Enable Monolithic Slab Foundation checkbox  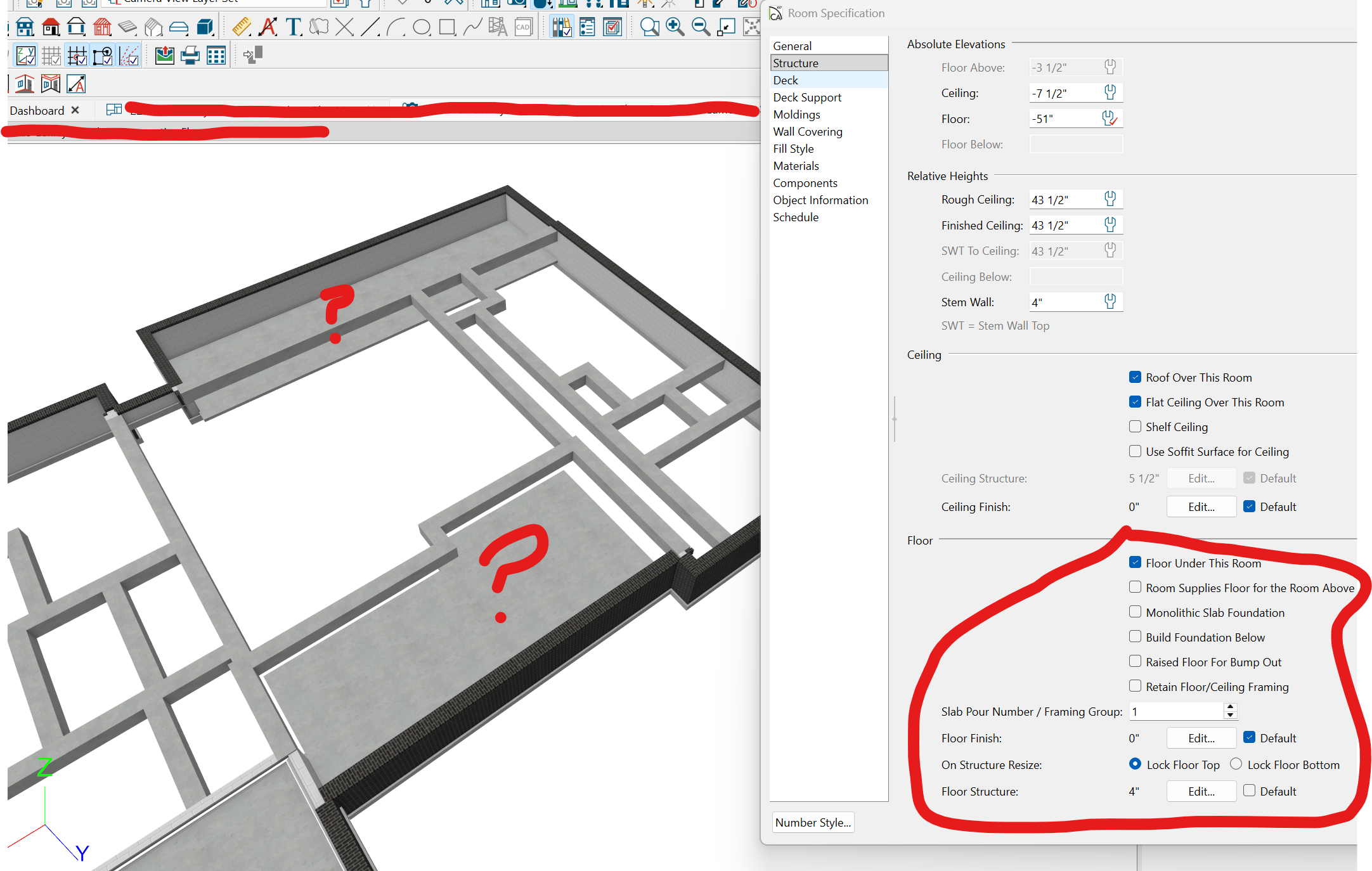pos(1135,612)
